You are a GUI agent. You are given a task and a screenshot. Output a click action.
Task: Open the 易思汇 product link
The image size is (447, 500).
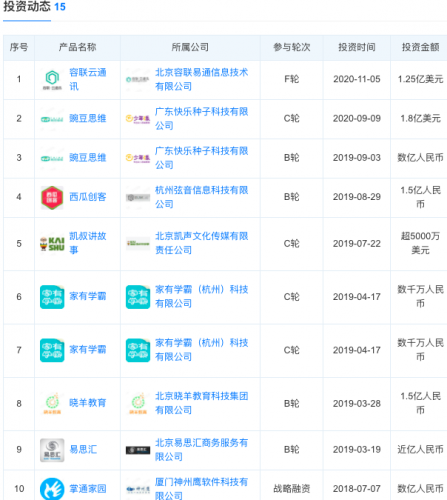[83, 449]
